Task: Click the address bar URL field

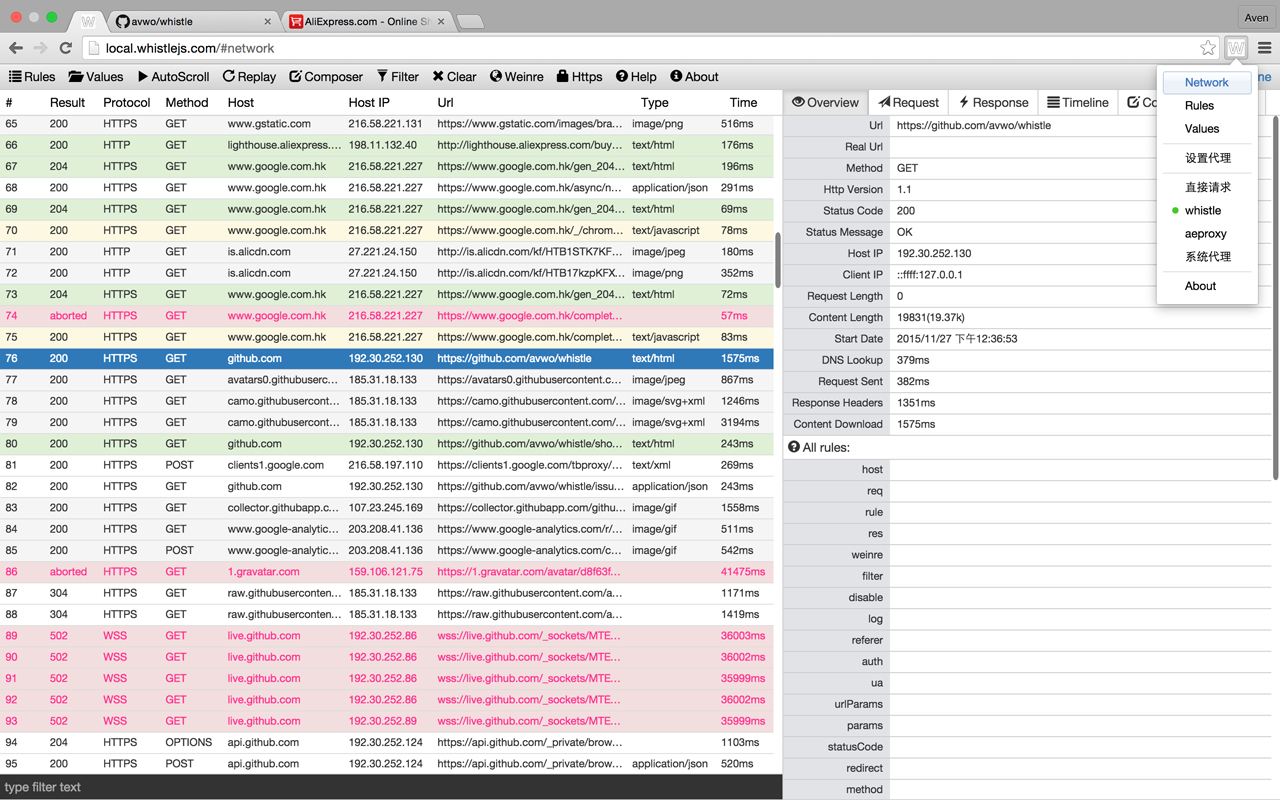Action: (x=640, y=48)
